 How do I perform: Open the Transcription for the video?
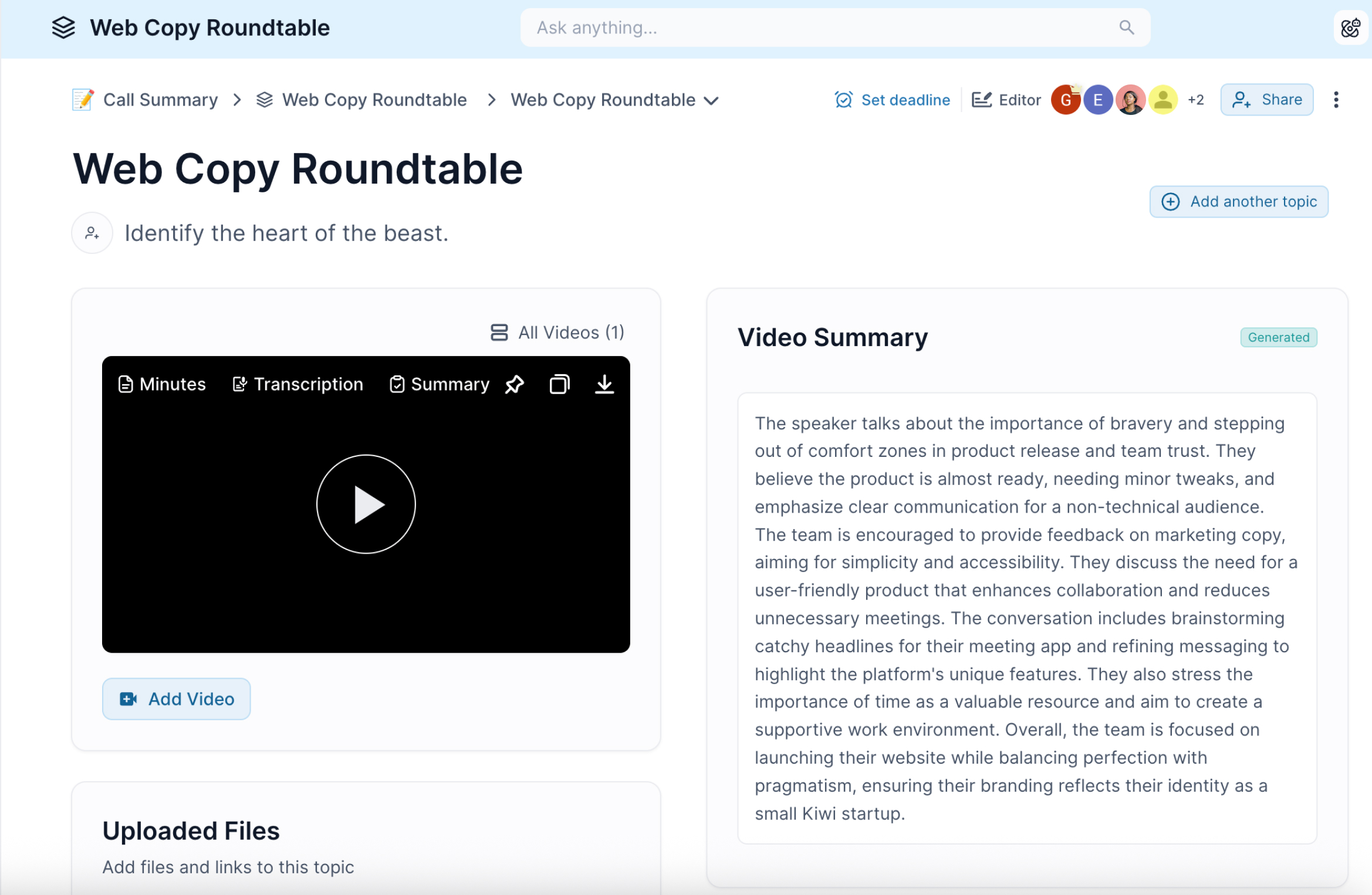298,384
